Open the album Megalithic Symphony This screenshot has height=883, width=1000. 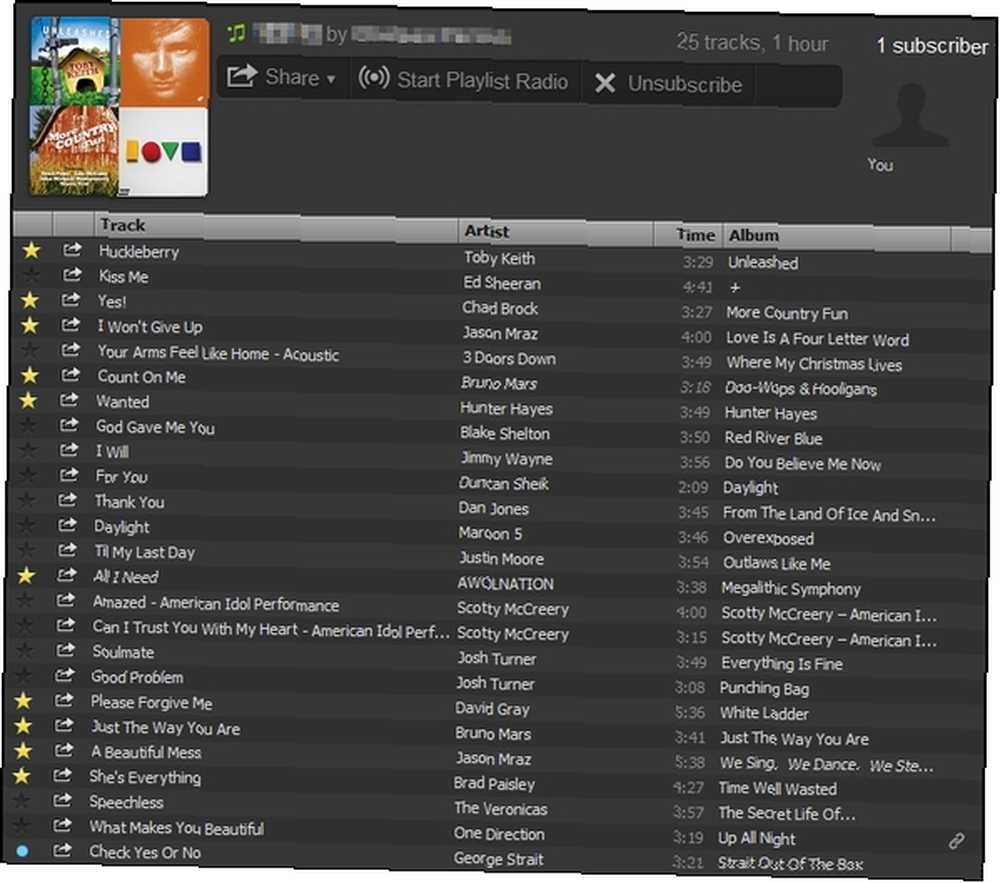(791, 588)
